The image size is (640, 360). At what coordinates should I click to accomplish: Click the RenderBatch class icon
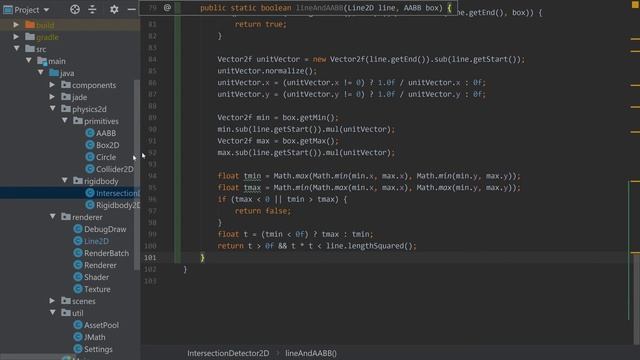click(x=78, y=253)
